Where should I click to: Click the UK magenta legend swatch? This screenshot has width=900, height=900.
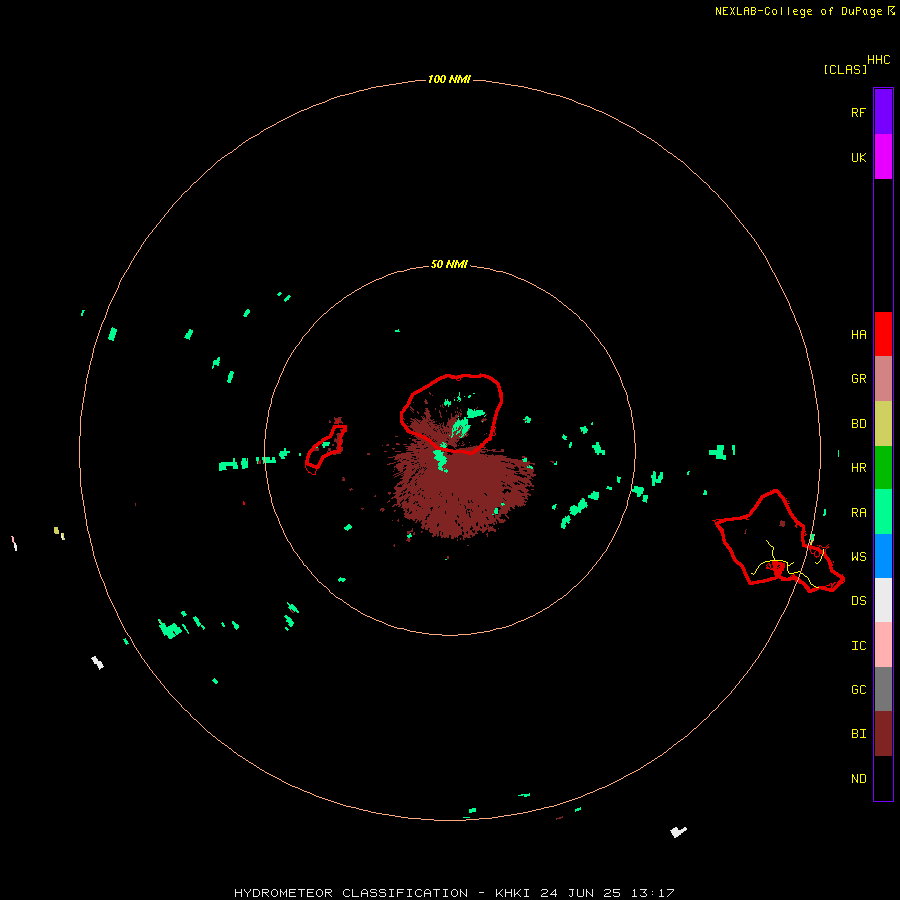[x=883, y=157]
